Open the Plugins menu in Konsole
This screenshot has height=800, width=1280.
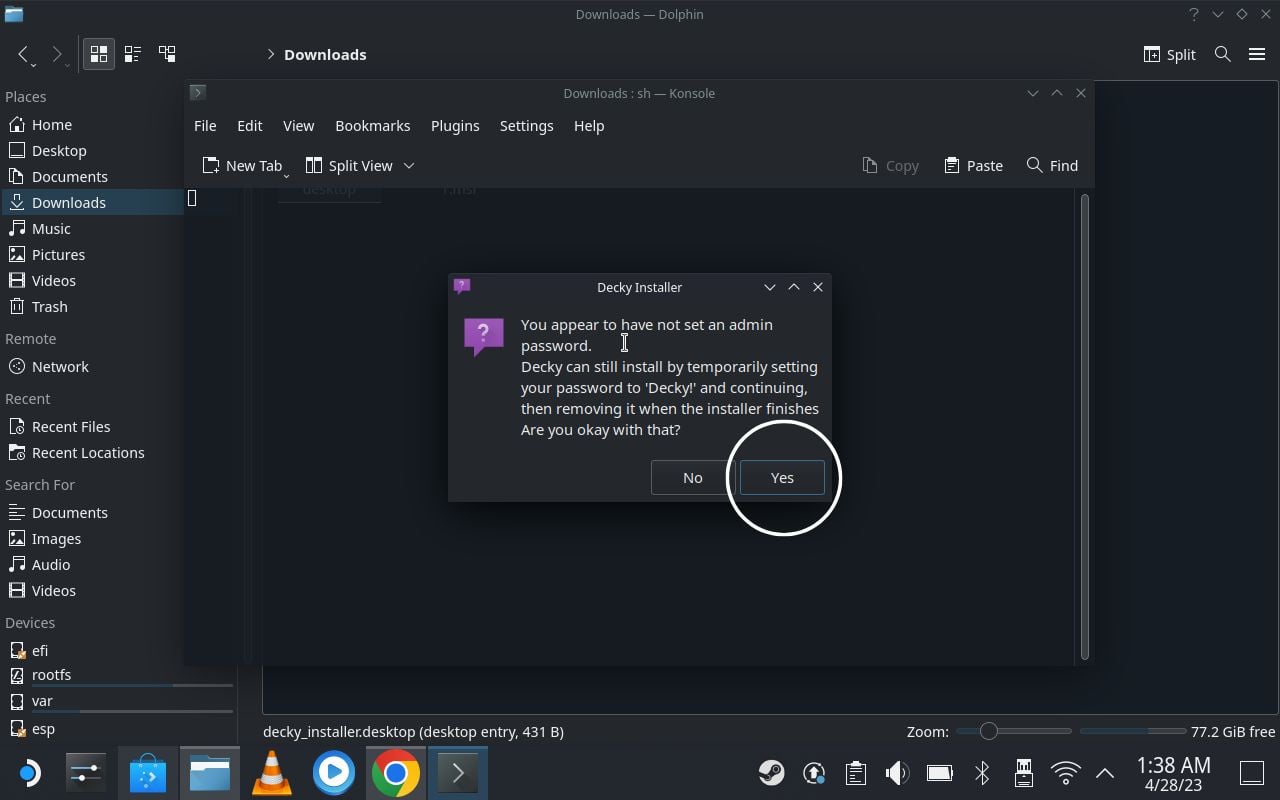[455, 126]
